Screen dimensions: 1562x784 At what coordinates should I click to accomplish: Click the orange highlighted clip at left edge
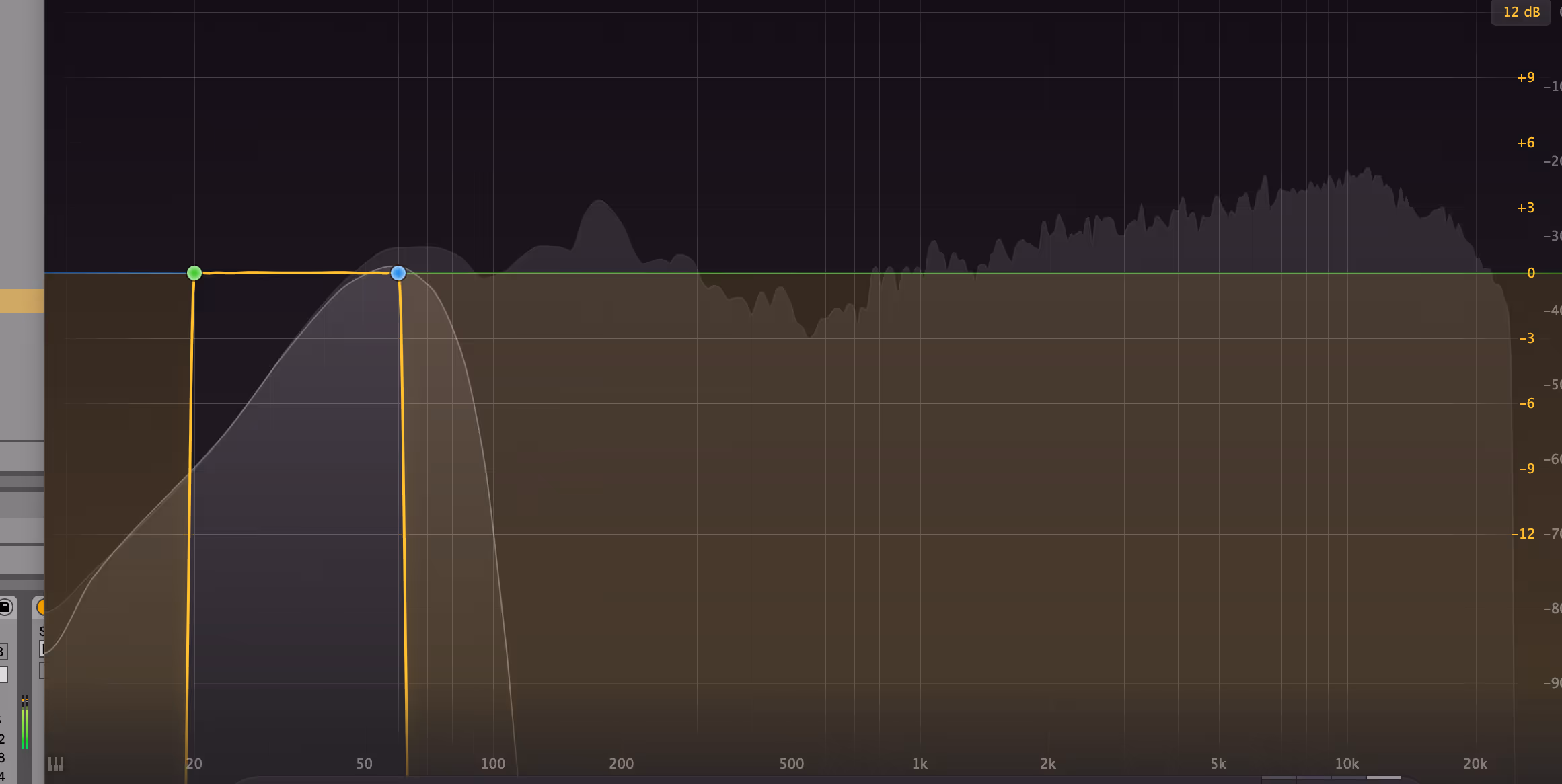click(22, 301)
